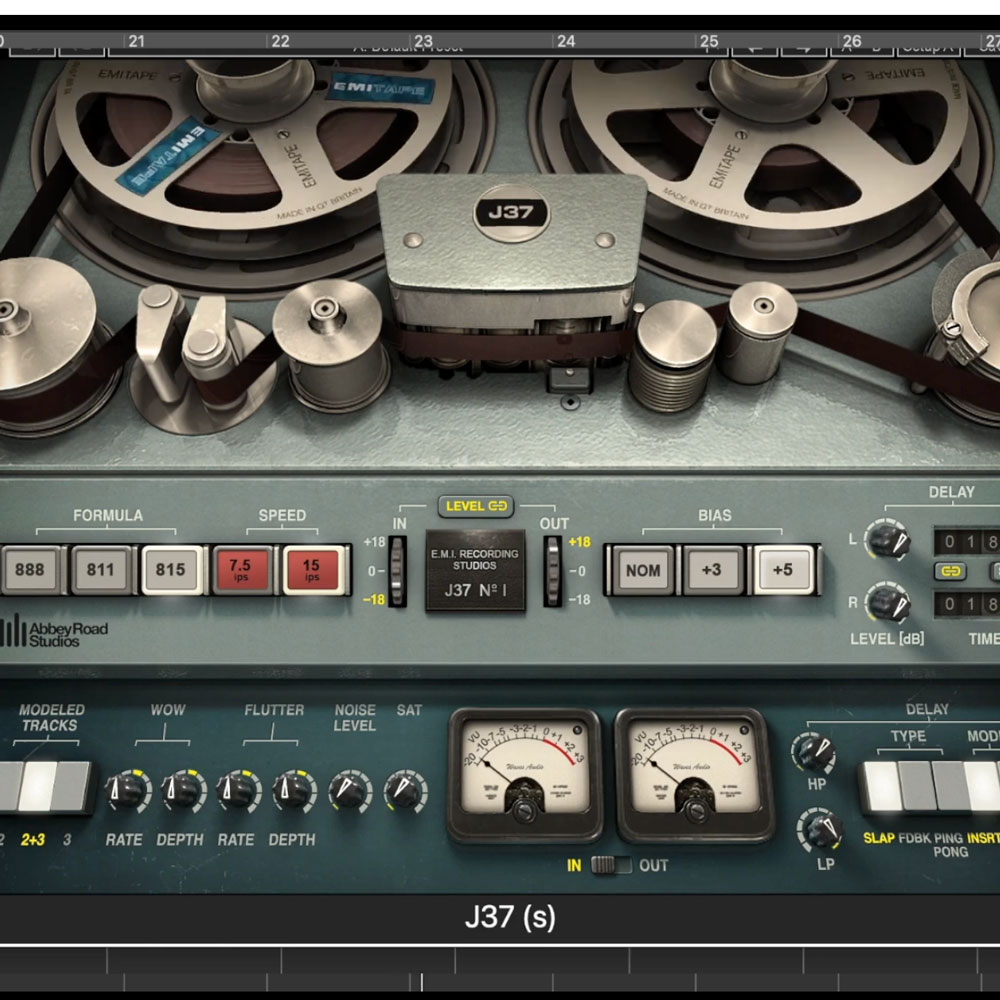Click the R delay time display
Screen dimensions: 1000x1000
(967, 603)
